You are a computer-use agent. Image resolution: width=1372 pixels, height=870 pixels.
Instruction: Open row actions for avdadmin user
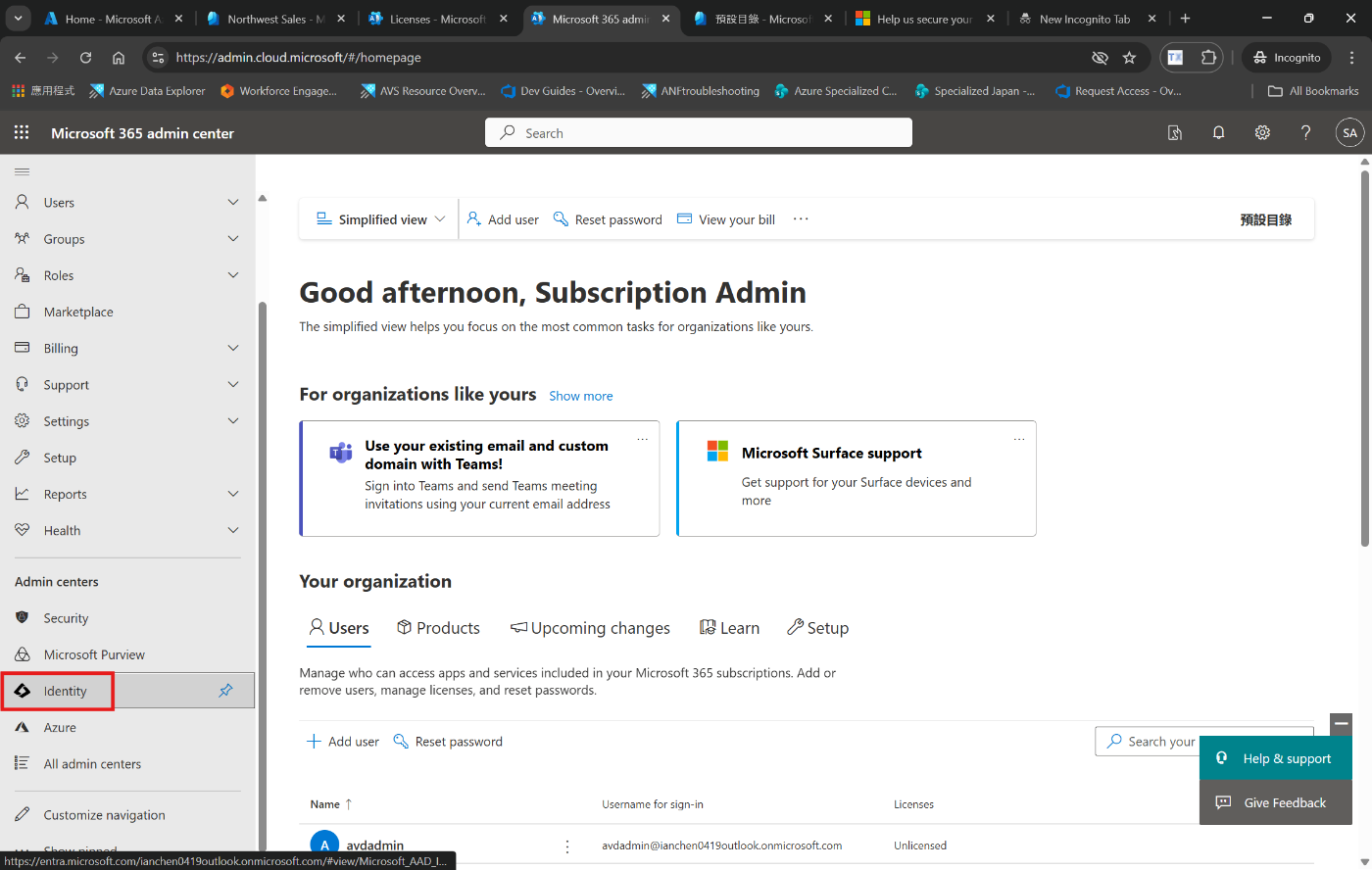click(567, 846)
